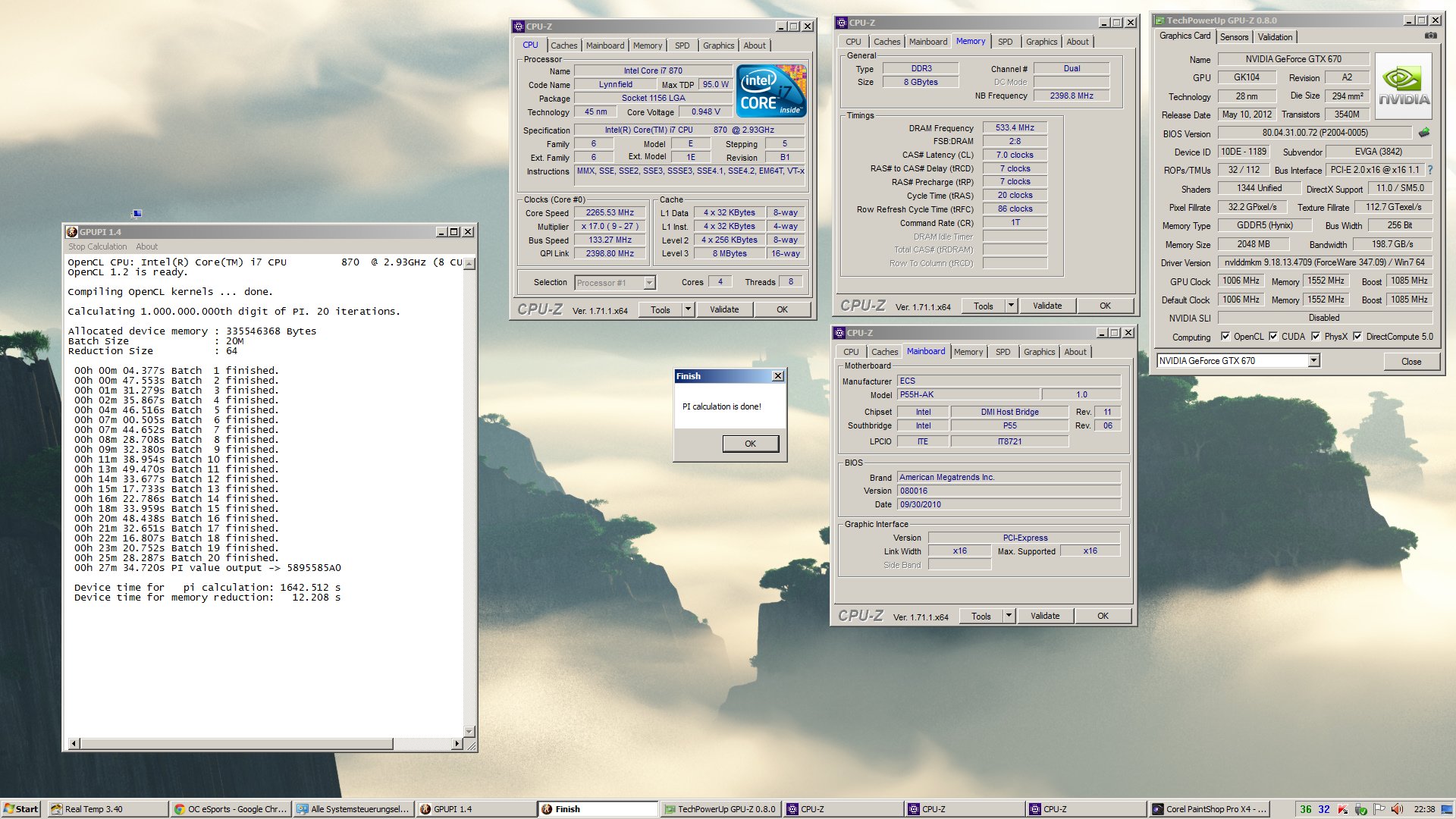Switch to TechPowerUp GPU-Z taskbar item
1456x819 pixels.
coord(720,809)
